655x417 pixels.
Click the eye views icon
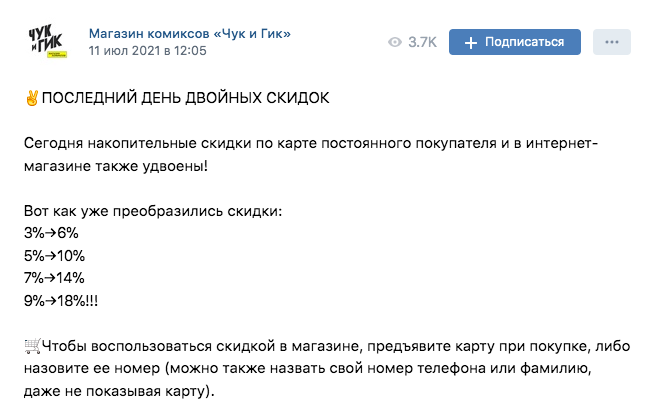[394, 42]
